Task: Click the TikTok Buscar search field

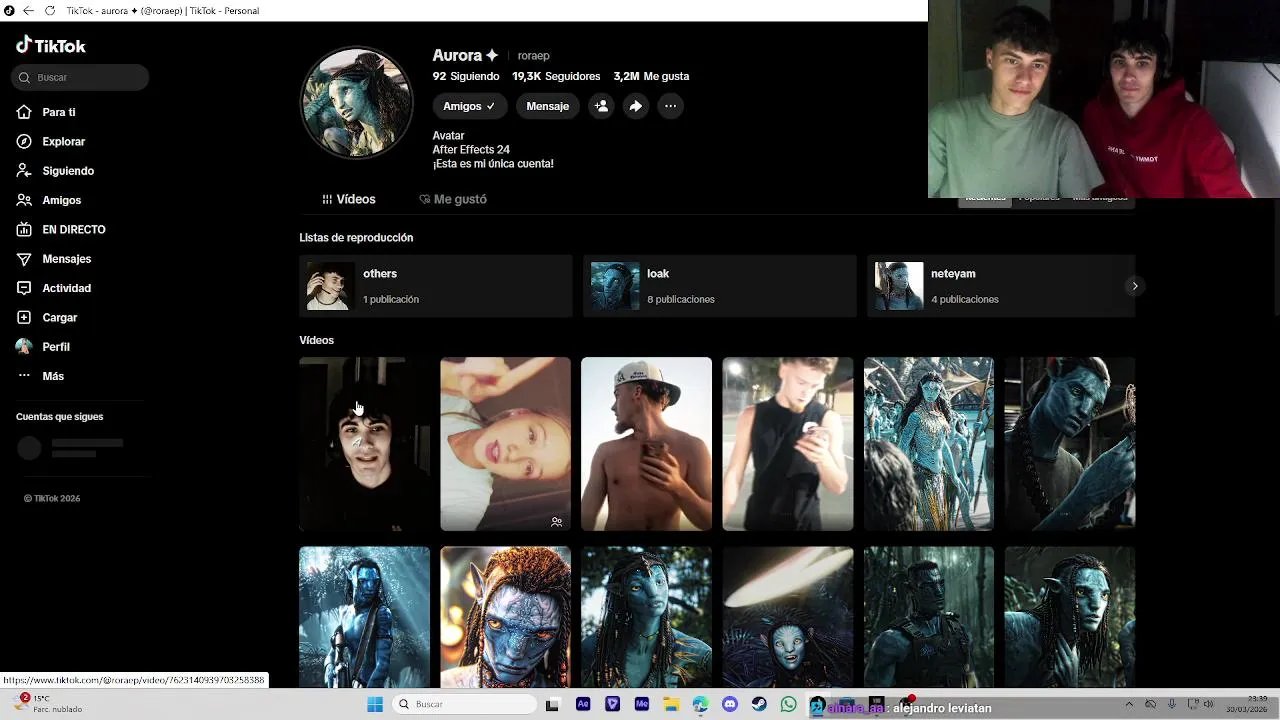Action: [x=81, y=77]
